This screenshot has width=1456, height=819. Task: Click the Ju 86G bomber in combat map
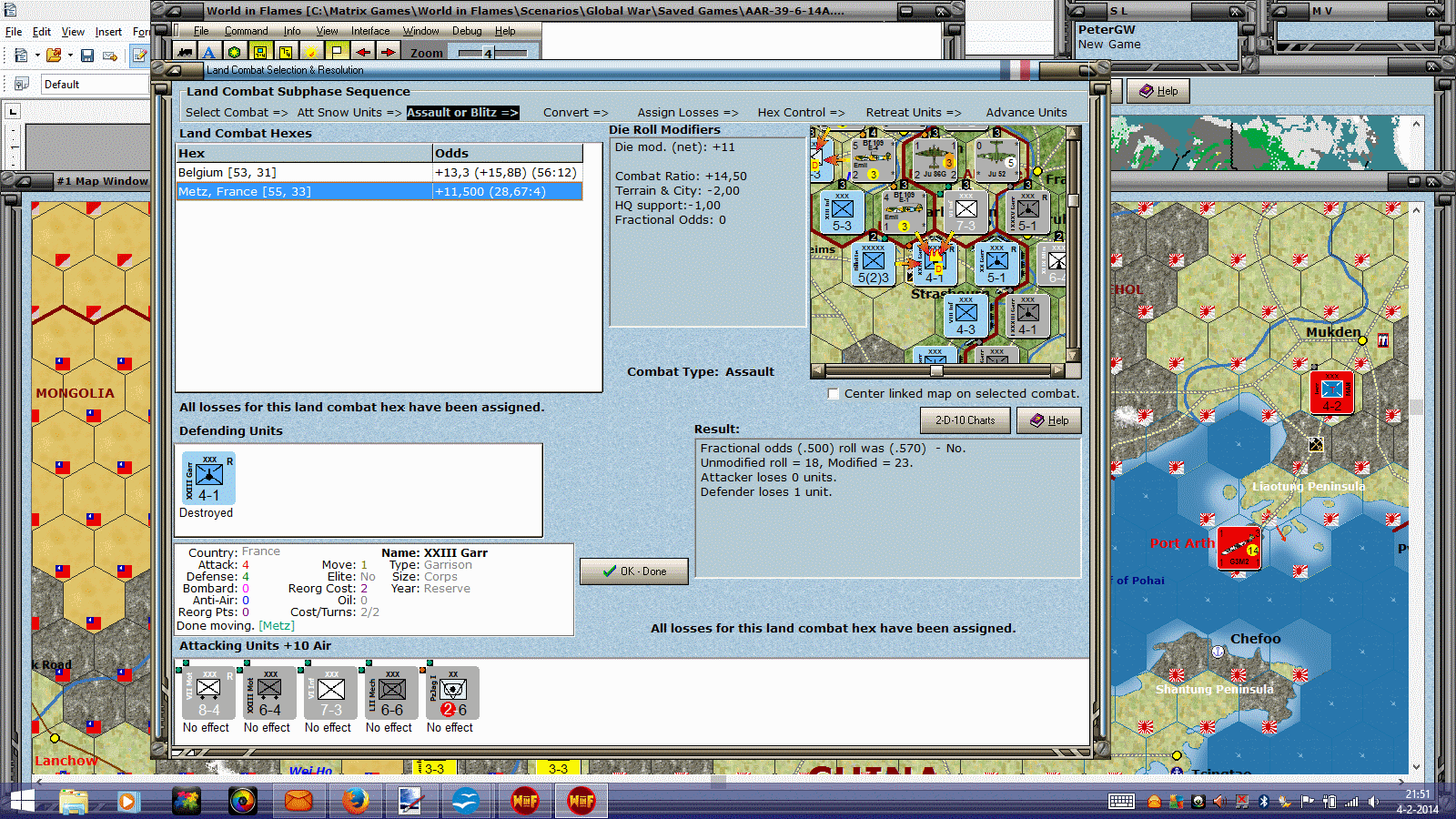click(935, 158)
